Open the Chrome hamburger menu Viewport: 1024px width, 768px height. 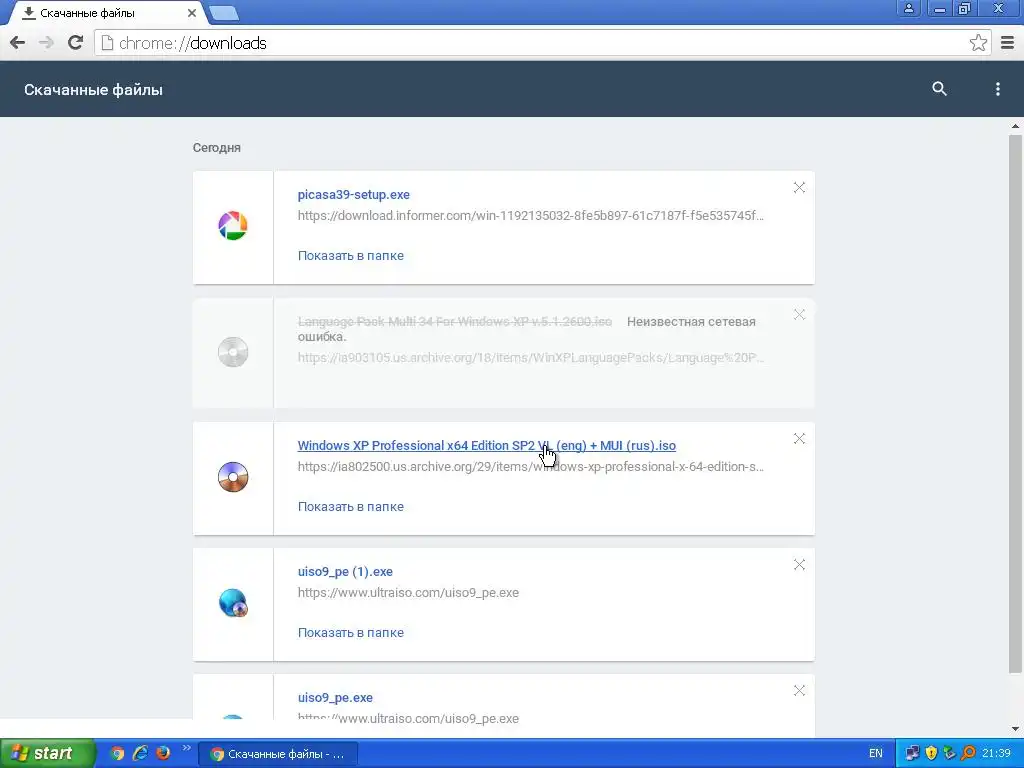tap(1008, 43)
